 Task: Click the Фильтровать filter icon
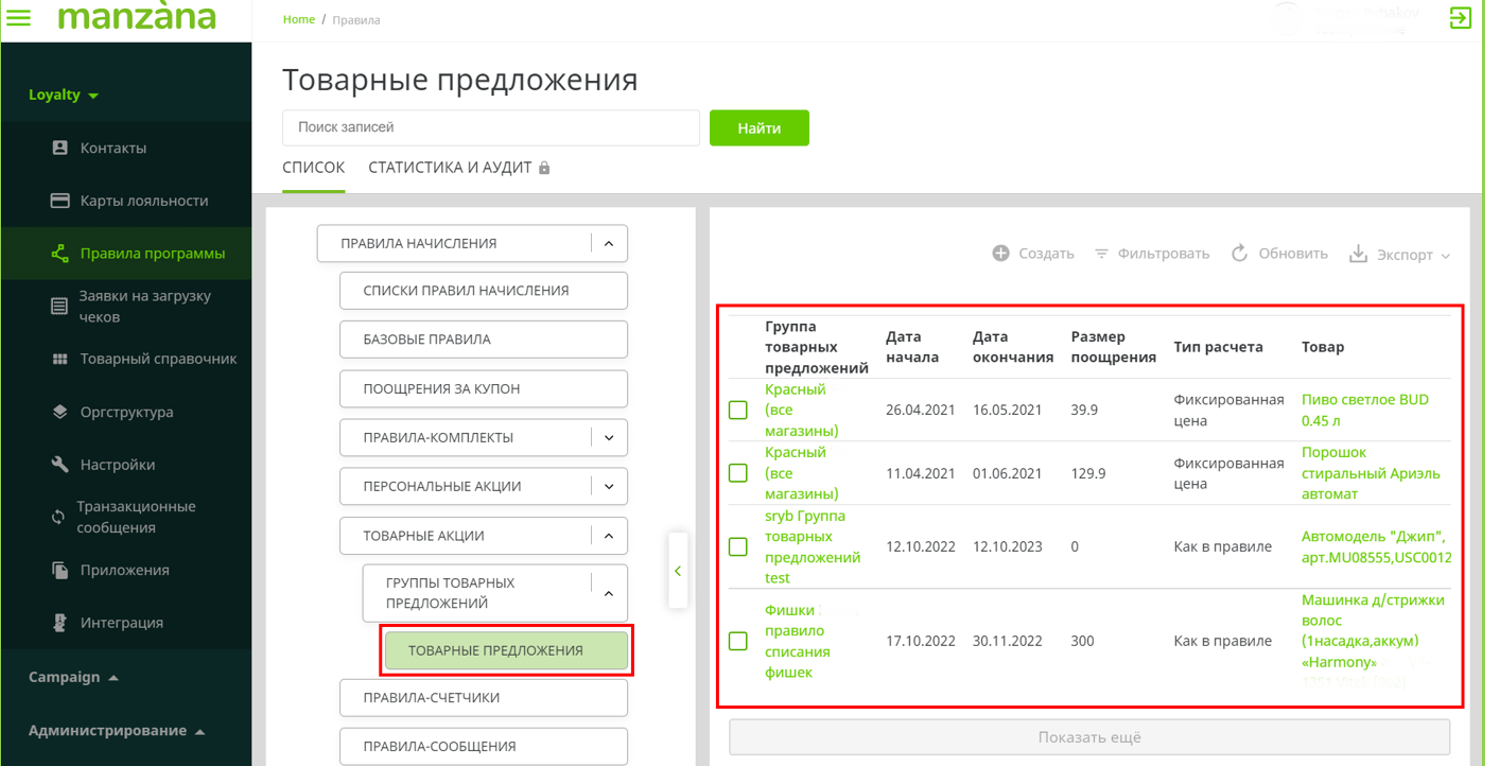point(1102,254)
